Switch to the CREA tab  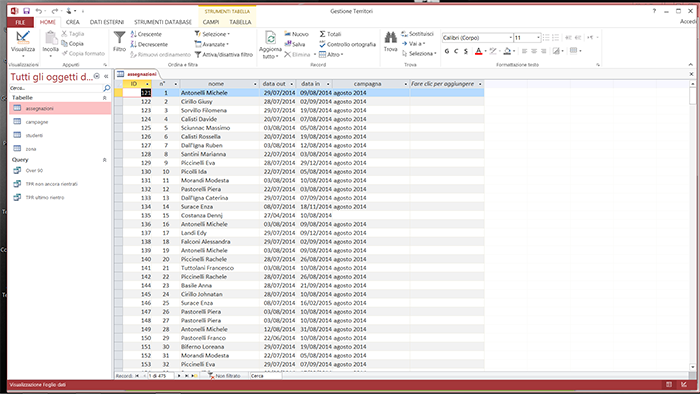(x=73, y=22)
